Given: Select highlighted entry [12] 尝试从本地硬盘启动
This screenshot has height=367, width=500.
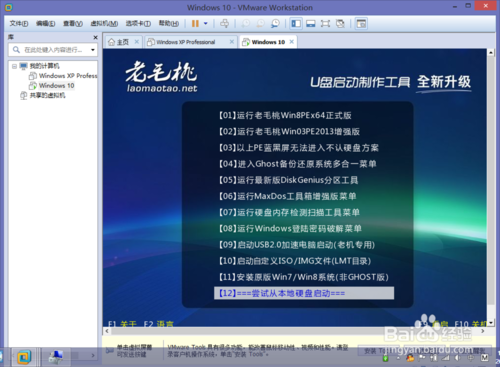Looking at the screenshot, I should tap(304, 293).
